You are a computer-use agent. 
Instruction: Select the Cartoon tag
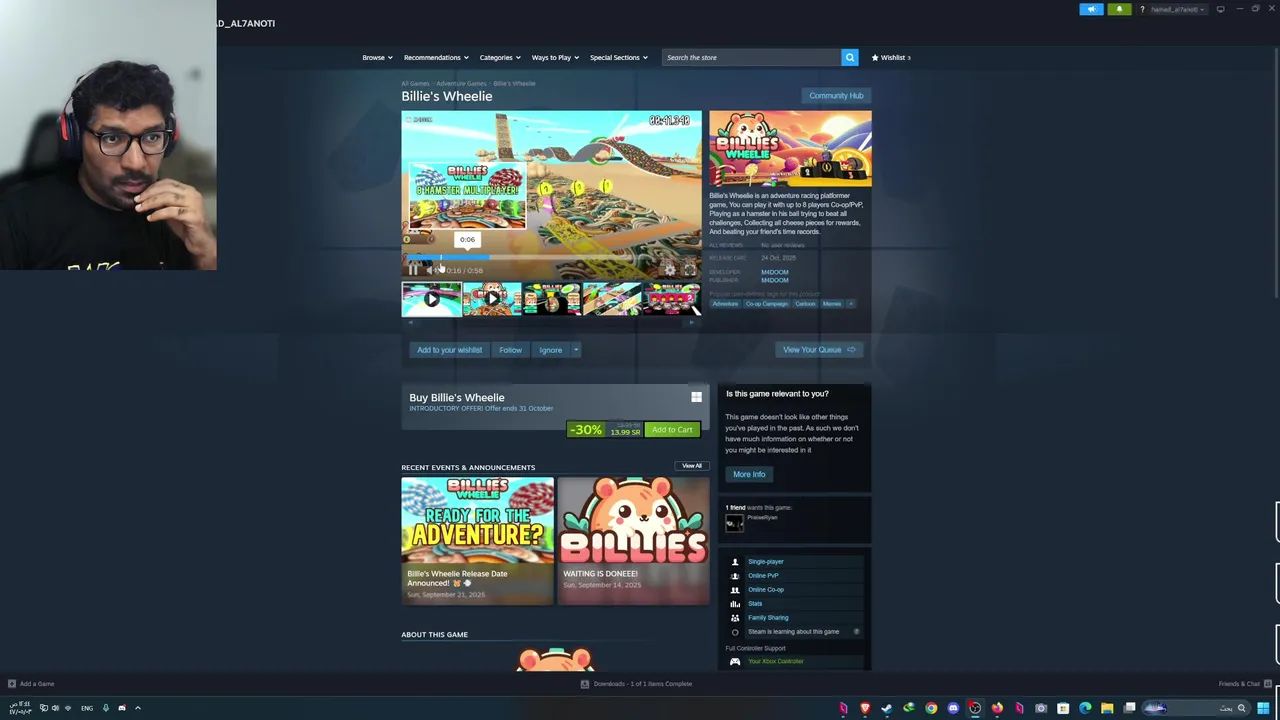tap(805, 304)
